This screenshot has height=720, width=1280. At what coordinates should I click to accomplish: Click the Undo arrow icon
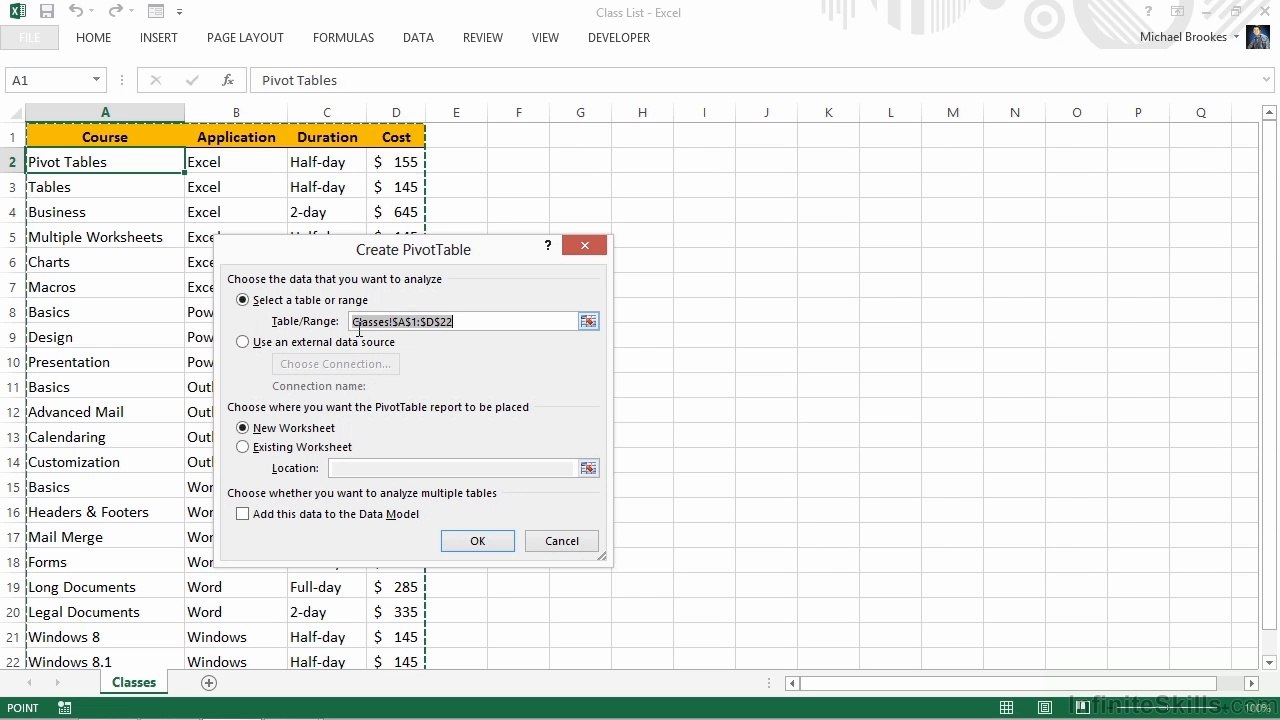pos(76,12)
